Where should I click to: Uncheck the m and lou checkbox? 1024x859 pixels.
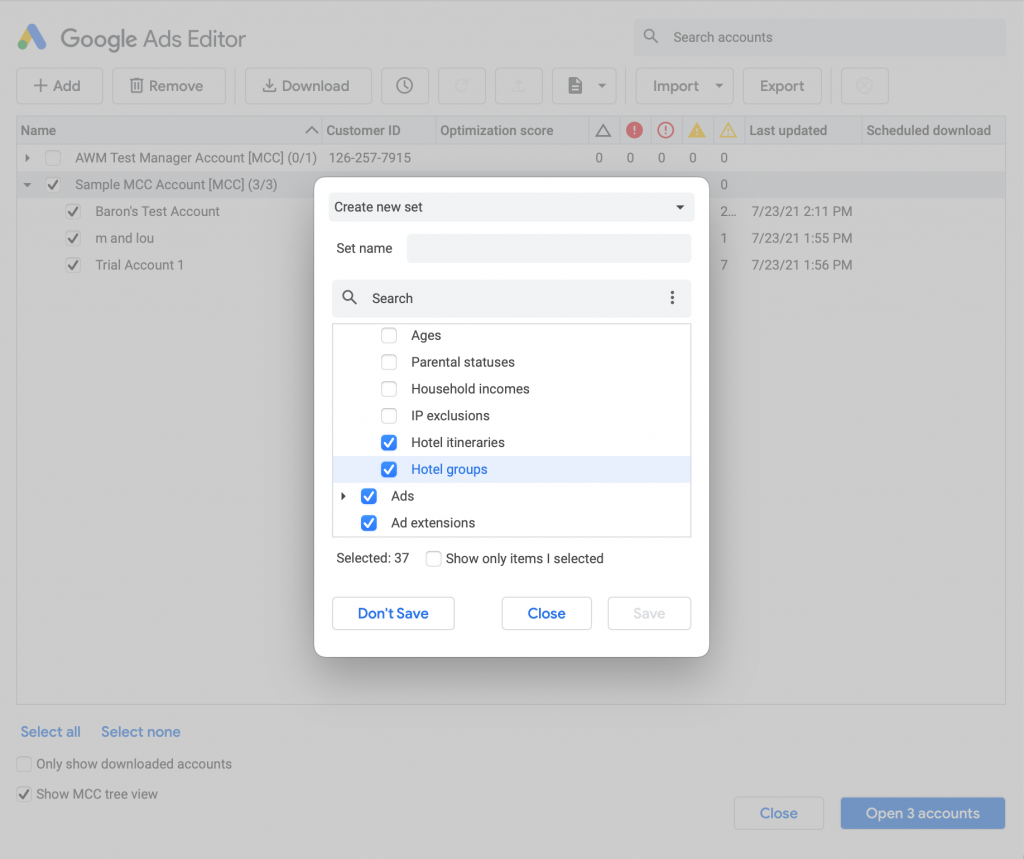click(x=73, y=238)
